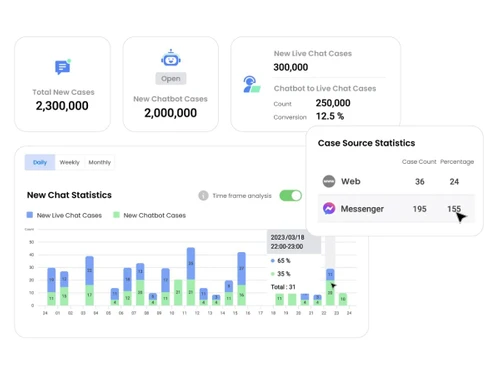This screenshot has width=500, height=375.
Task: Click the blue New Live Chat Cases legend swatch
Action: click(x=30, y=215)
